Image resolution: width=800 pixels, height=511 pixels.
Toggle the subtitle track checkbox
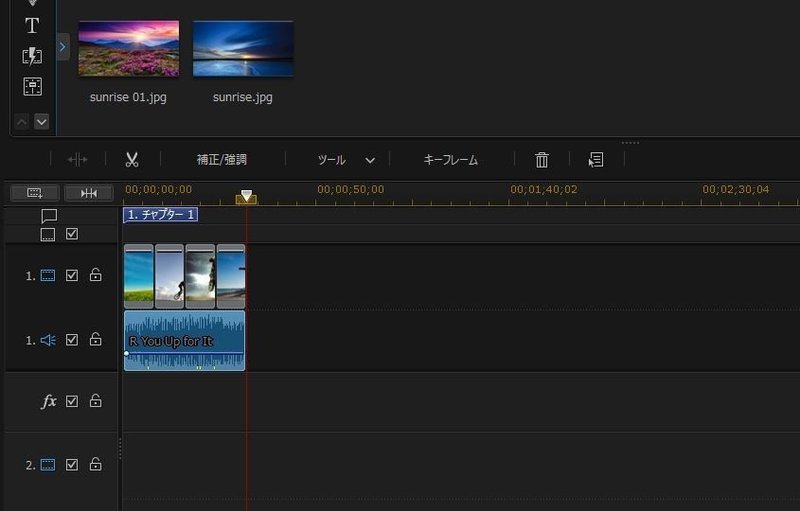(x=72, y=234)
